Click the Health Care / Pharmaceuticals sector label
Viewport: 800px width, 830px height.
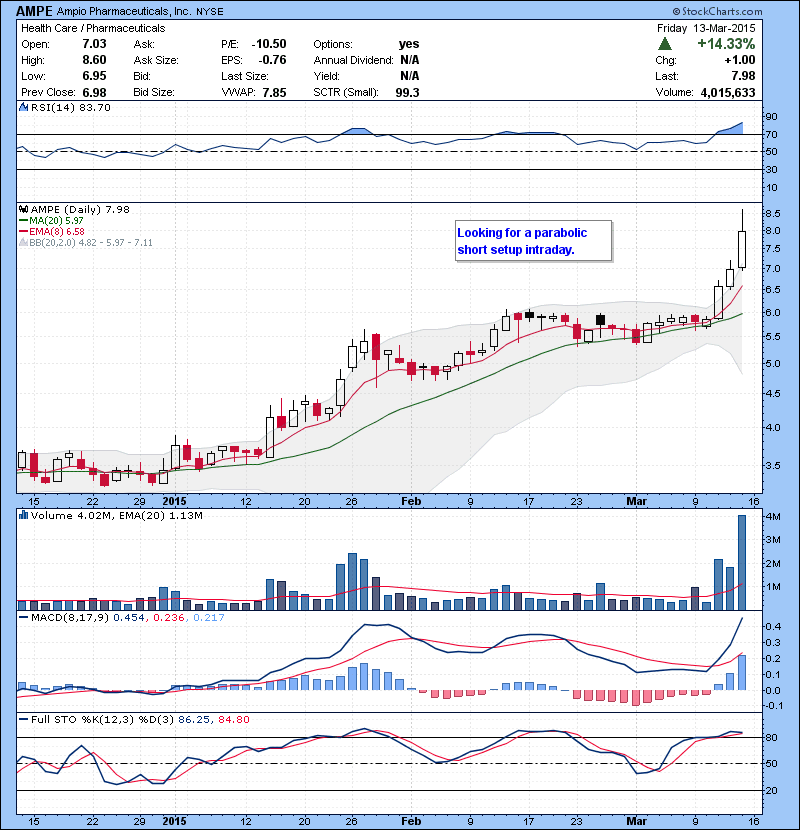pos(93,28)
